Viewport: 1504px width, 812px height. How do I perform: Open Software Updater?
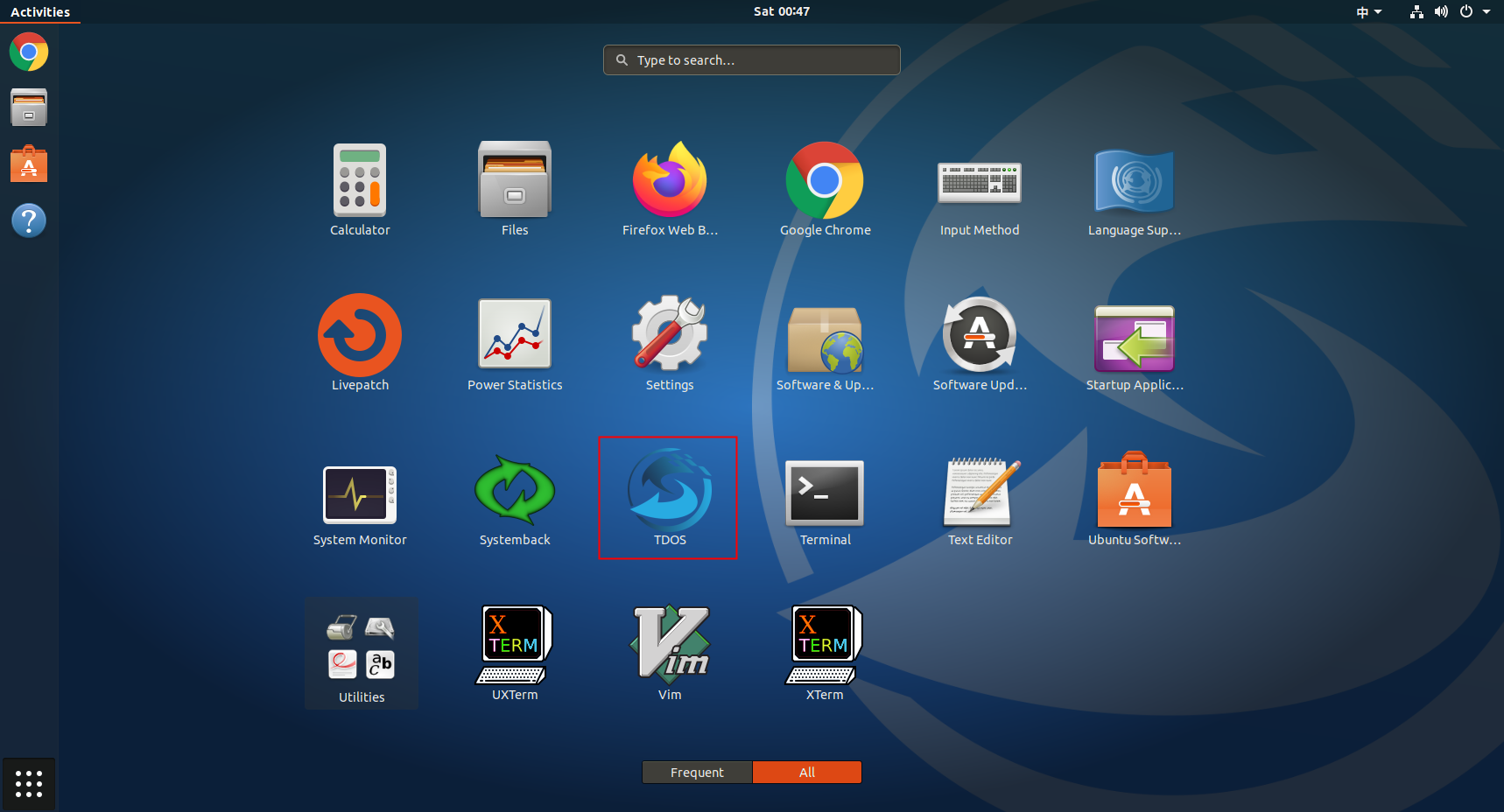tap(980, 344)
